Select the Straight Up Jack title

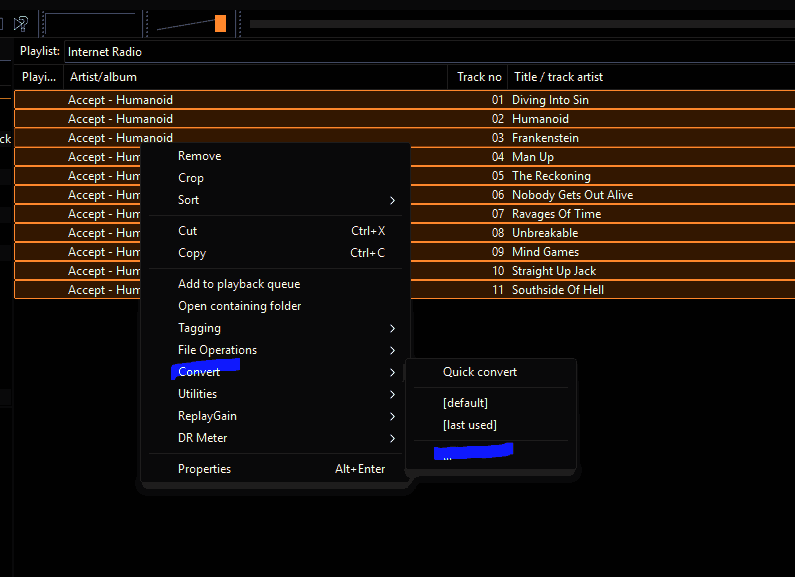554,271
